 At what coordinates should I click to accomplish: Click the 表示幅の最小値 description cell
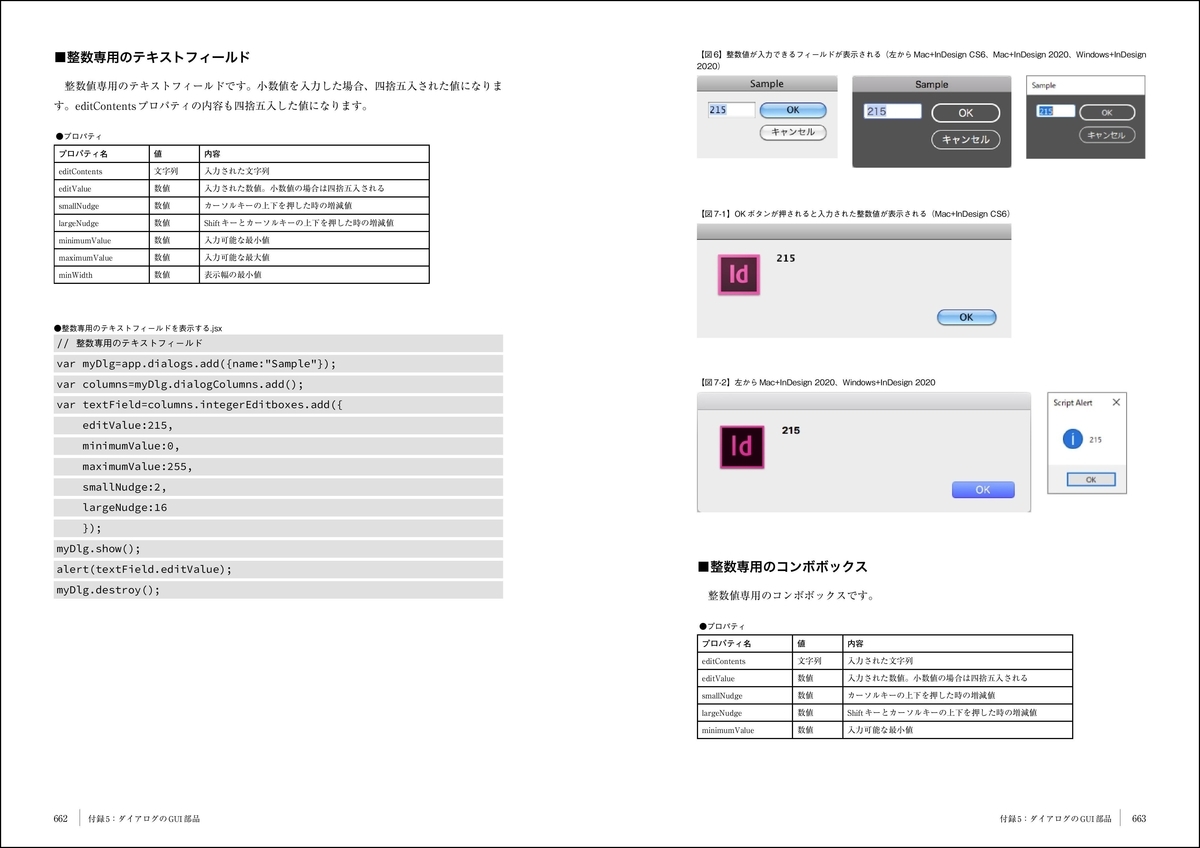(x=314, y=274)
